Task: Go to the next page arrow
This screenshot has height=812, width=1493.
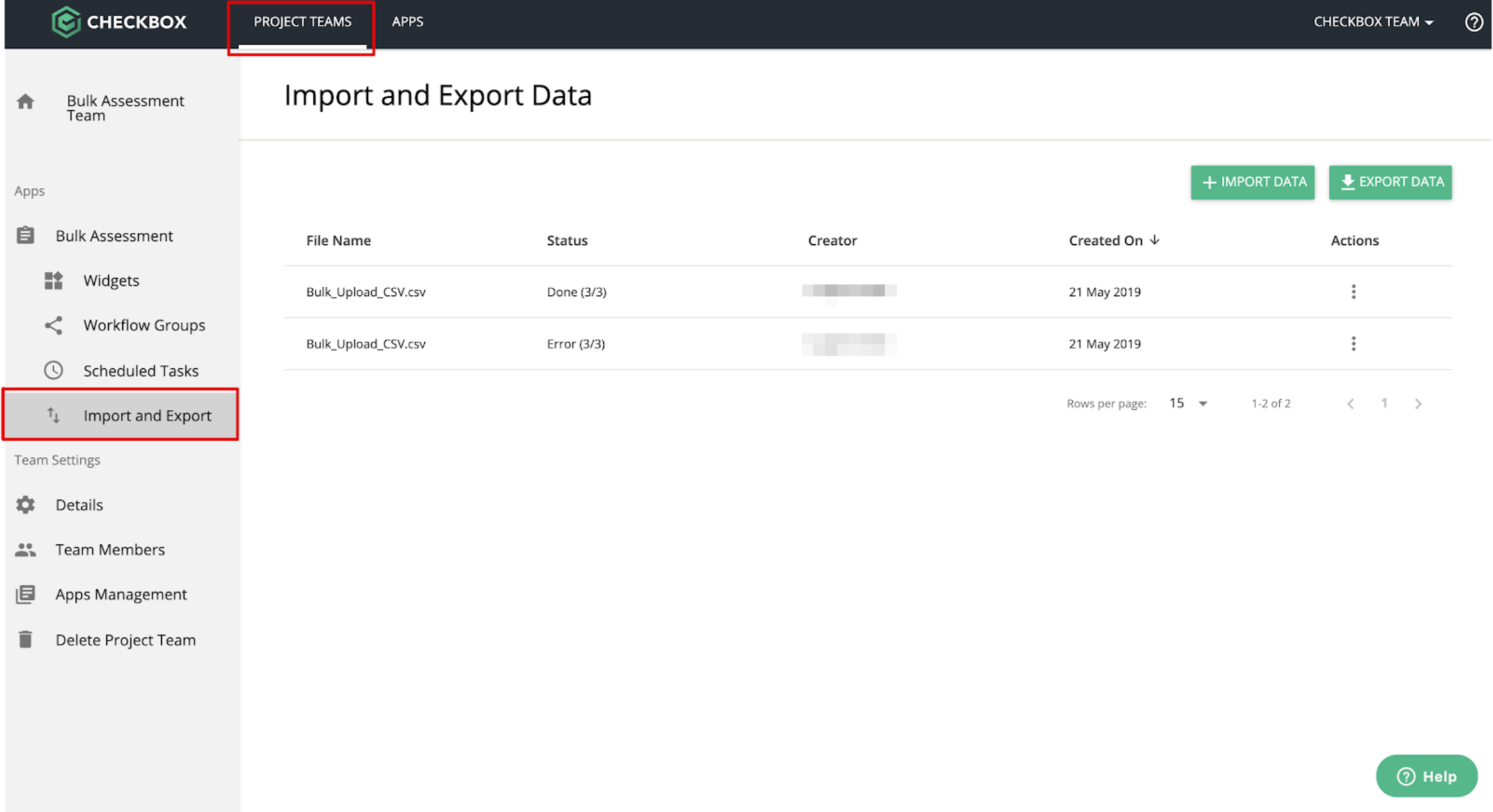Action: click(1418, 403)
